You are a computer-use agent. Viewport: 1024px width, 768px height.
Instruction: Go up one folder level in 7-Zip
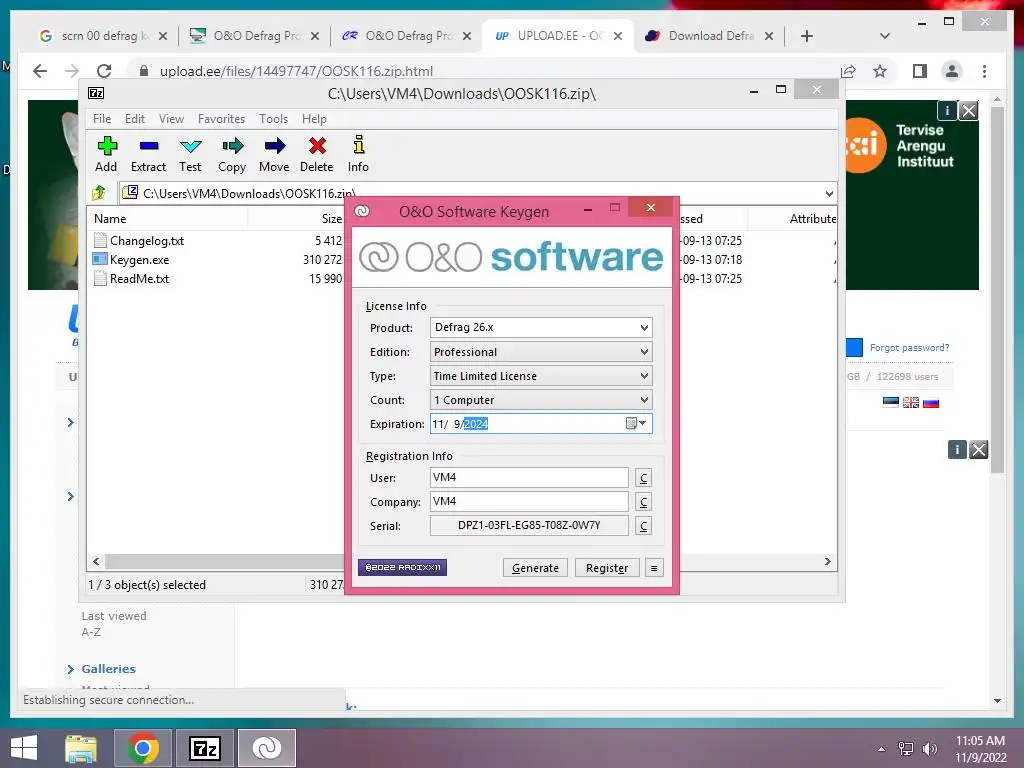tap(99, 193)
